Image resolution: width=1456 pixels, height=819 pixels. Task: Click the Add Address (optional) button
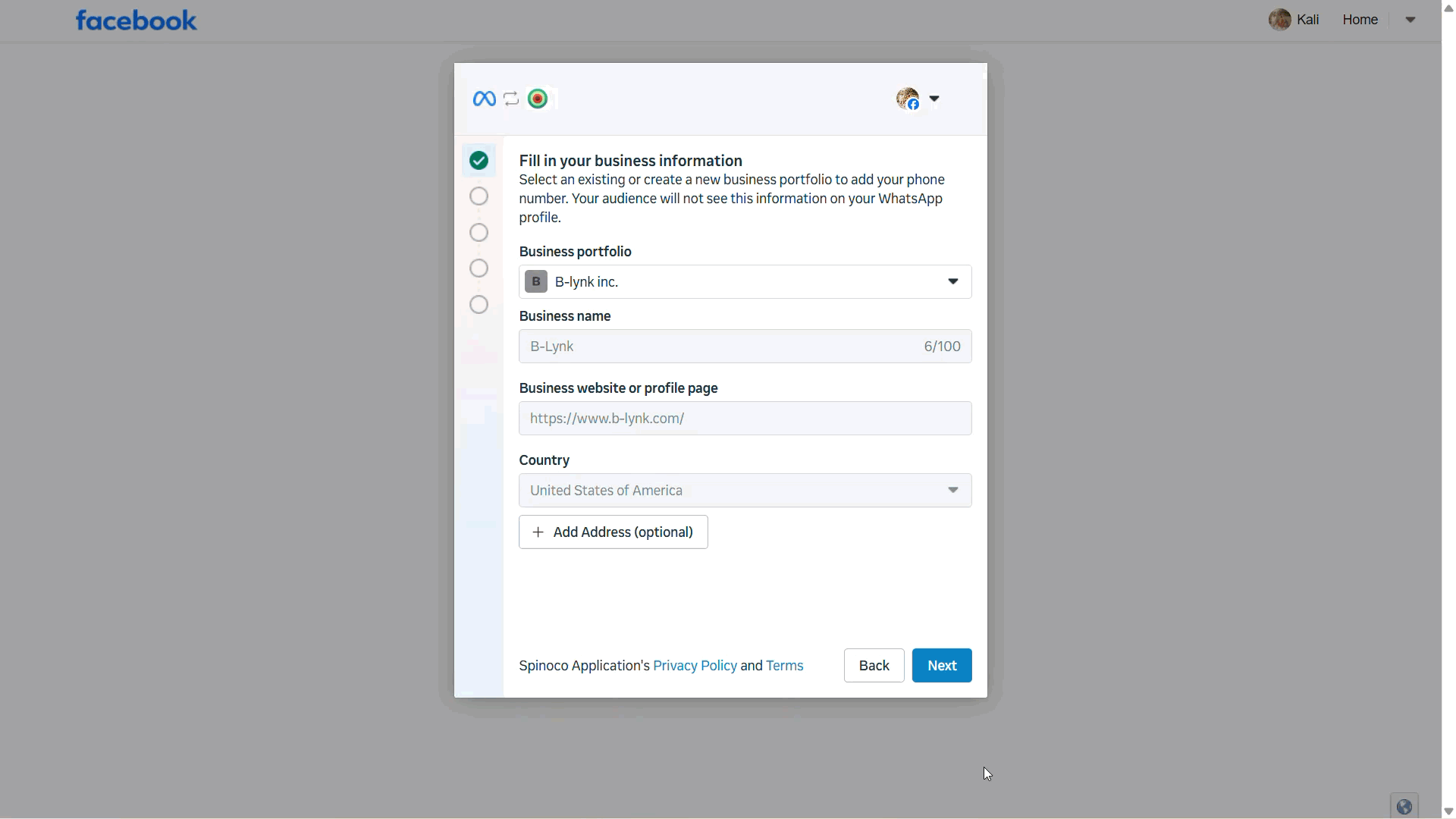tap(613, 532)
